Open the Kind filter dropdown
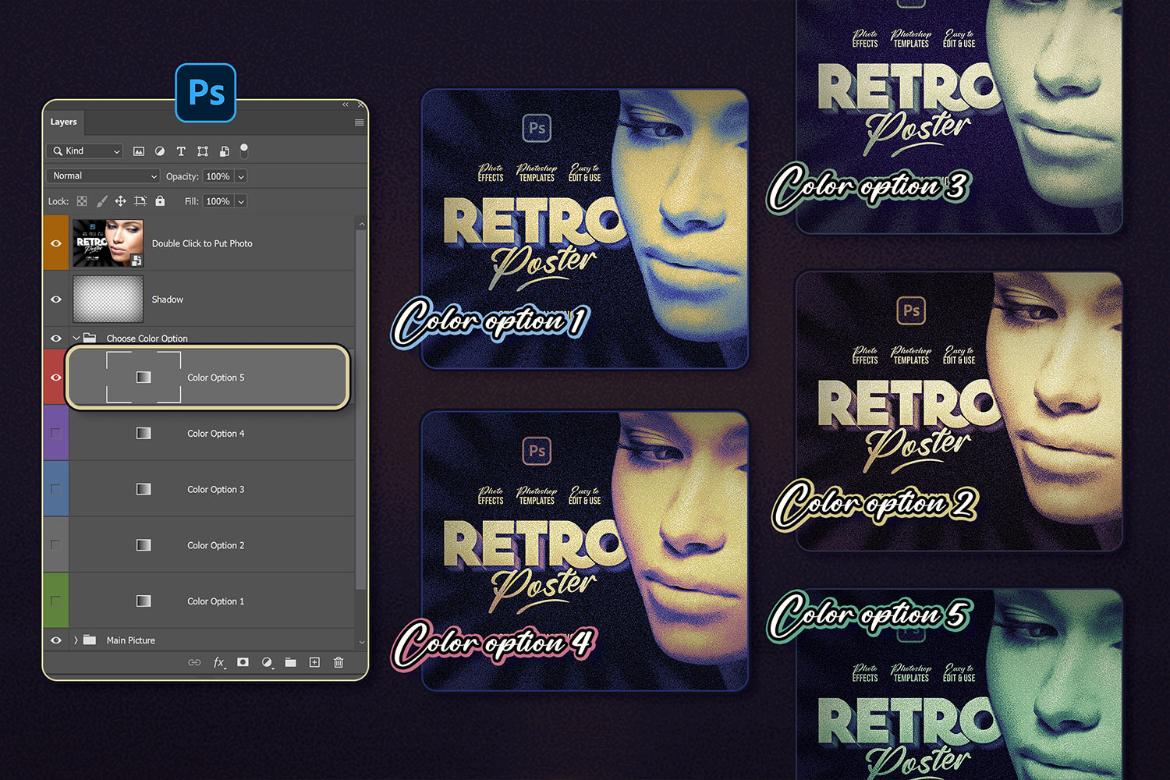The width and height of the screenshot is (1170, 780). [x=84, y=152]
